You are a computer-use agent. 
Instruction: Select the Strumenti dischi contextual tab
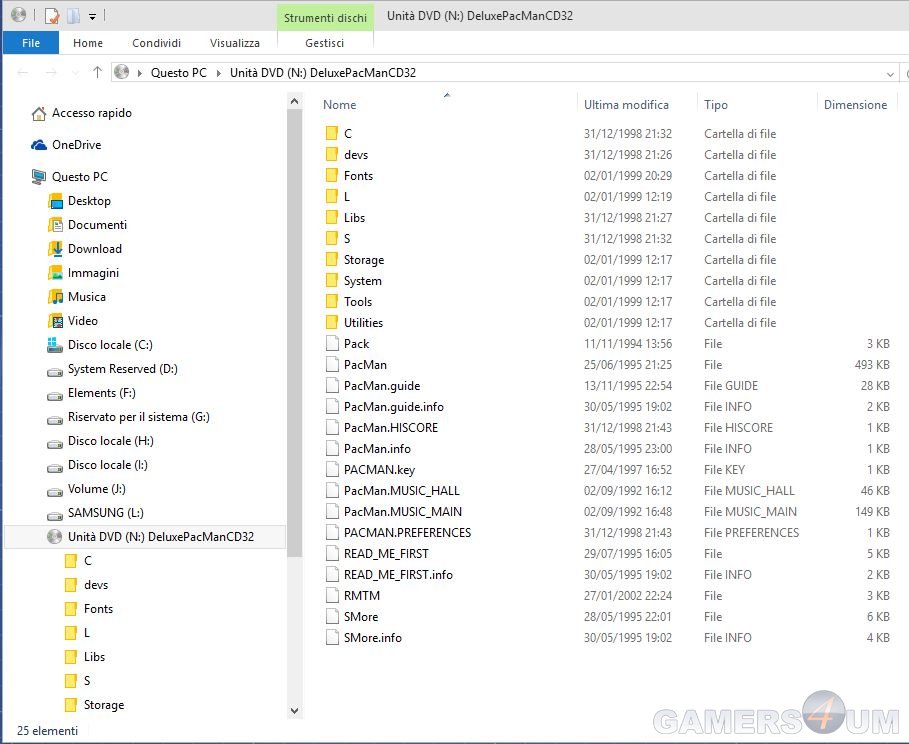(x=325, y=18)
